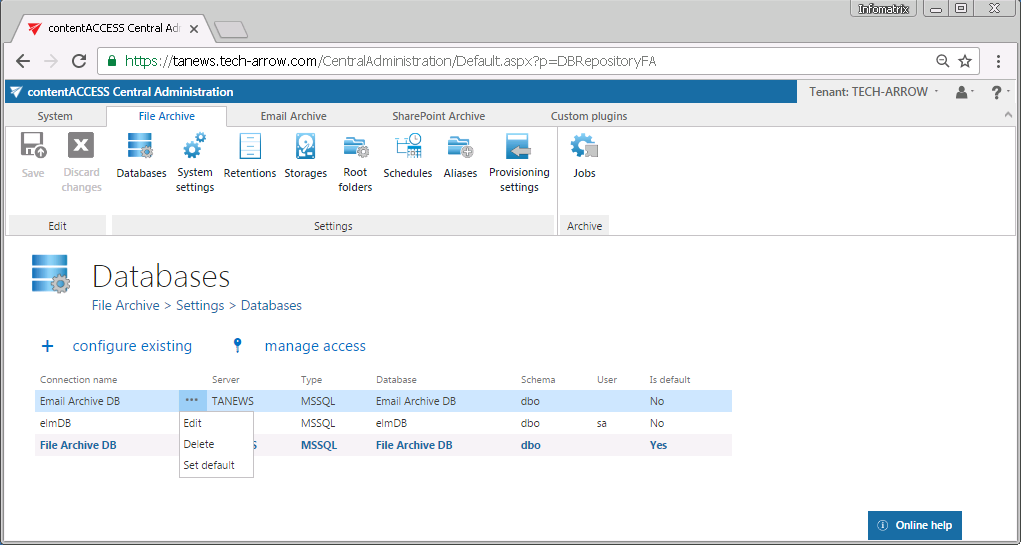Switch to the SharePoint Archive tab
Image resolution: width=1021 pixels, height=545 pixels.
438,116
